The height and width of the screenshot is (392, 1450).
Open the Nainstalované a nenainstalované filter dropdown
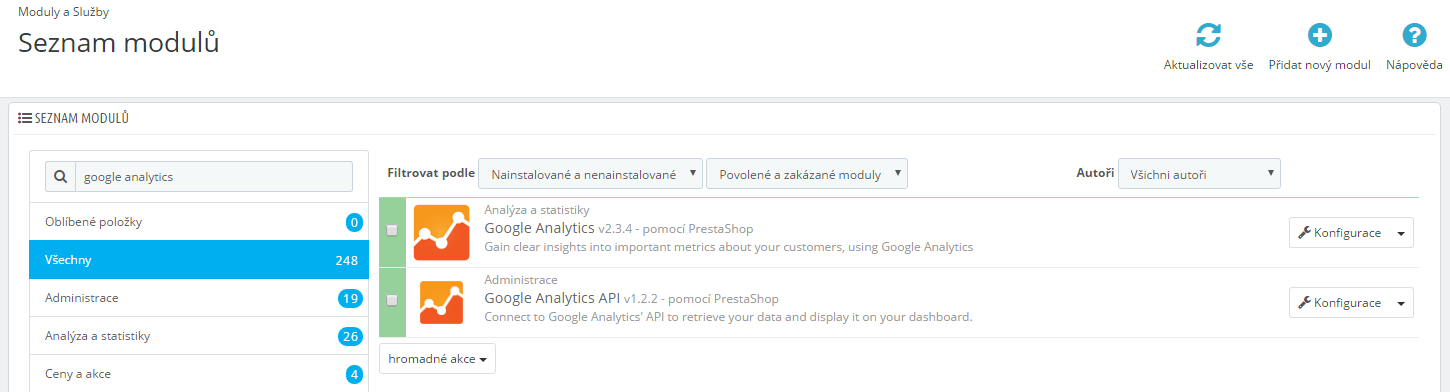[590, 174]
